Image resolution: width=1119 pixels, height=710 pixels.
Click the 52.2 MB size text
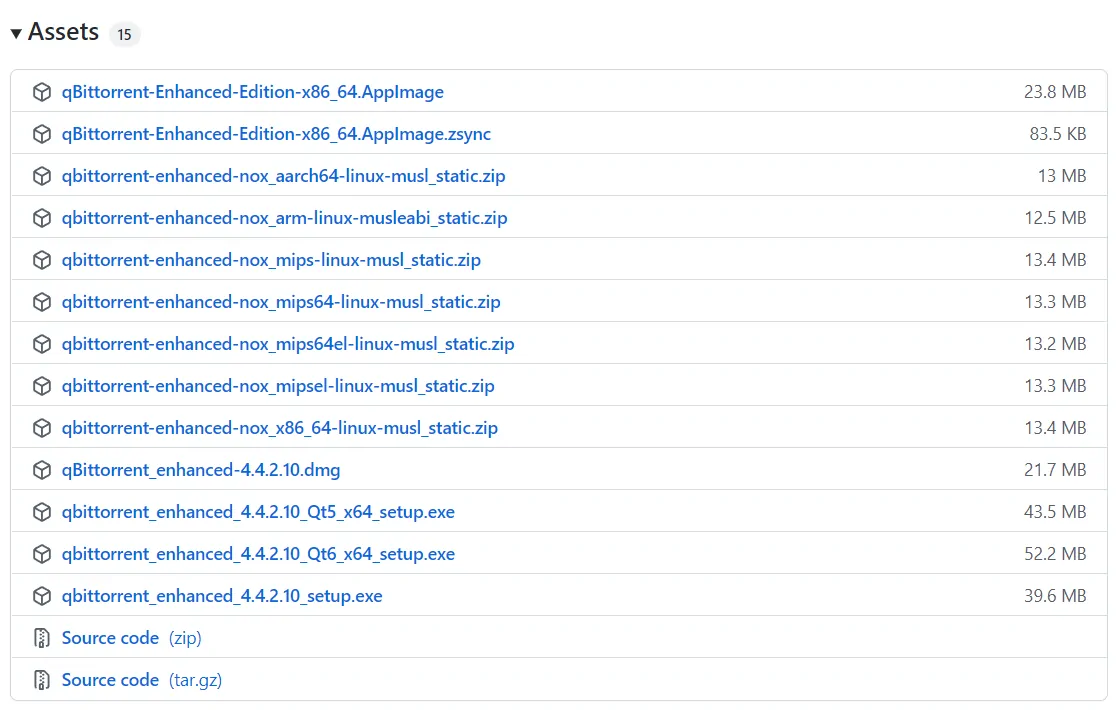pos(1055,554)
